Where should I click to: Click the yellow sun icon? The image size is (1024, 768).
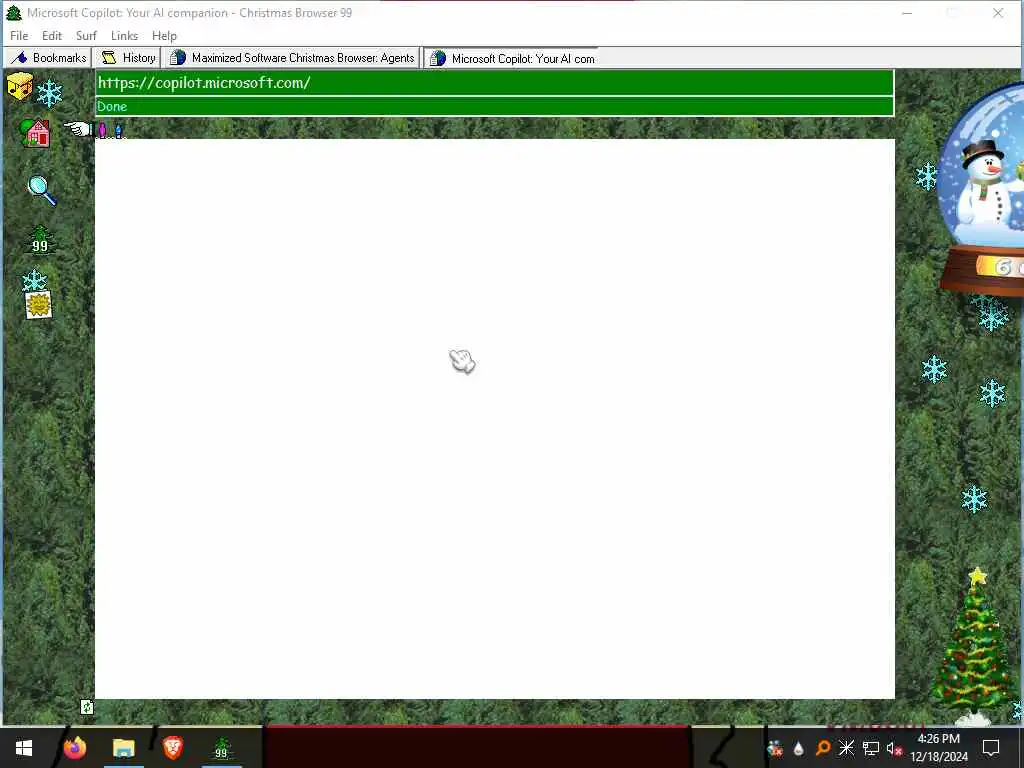click(39, 305)
